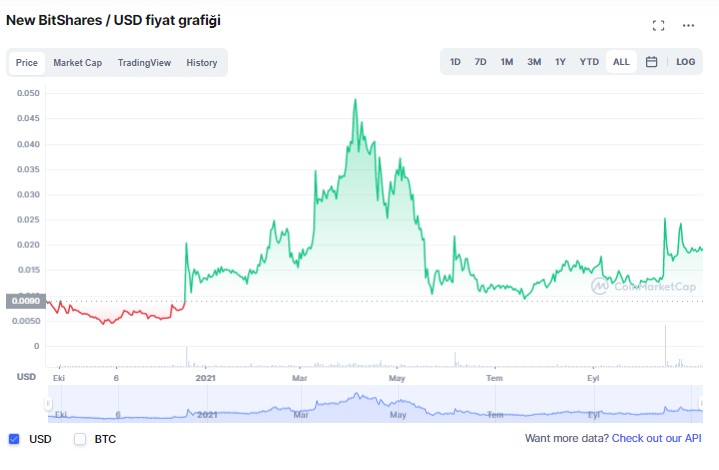Click the Eyl label on time axis
719x470 pixels.
(x=593, y=378)
